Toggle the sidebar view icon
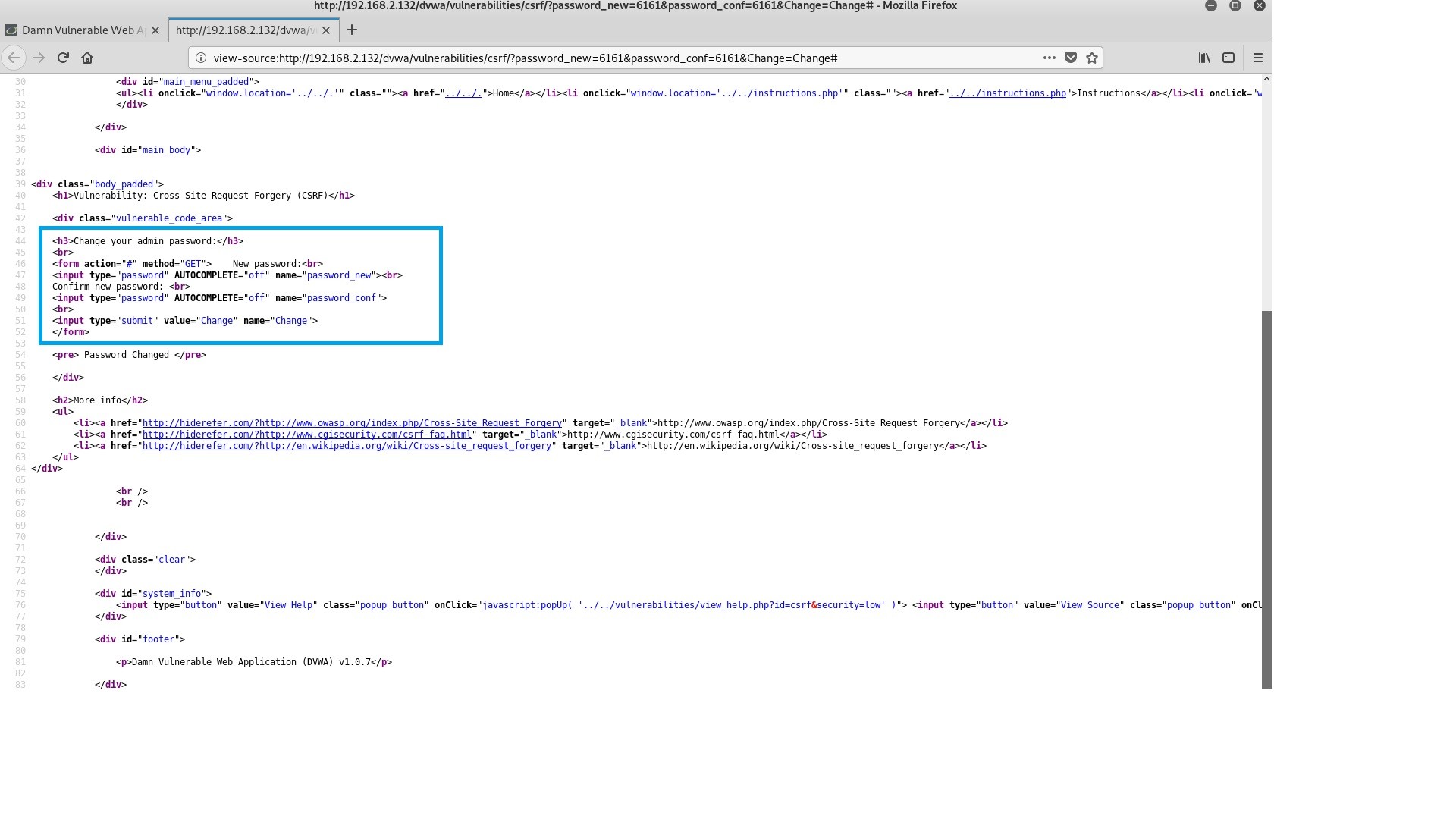Image resolution: width=1456 pixels, height=819 pixels. [x=1228, y=58]
